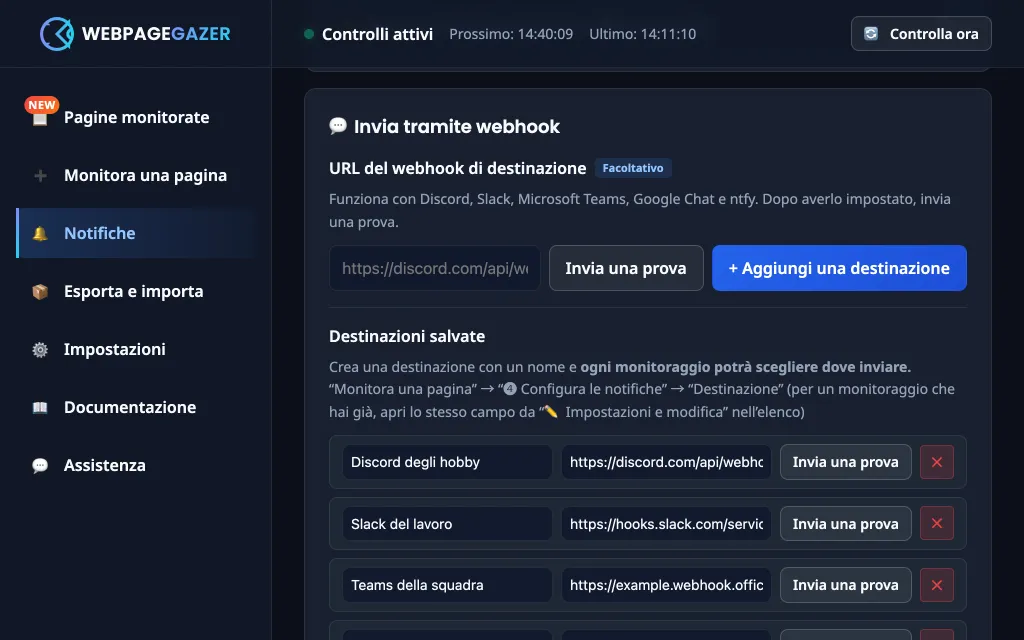Click the gear icon beside Impostazioni

point(40,349)
